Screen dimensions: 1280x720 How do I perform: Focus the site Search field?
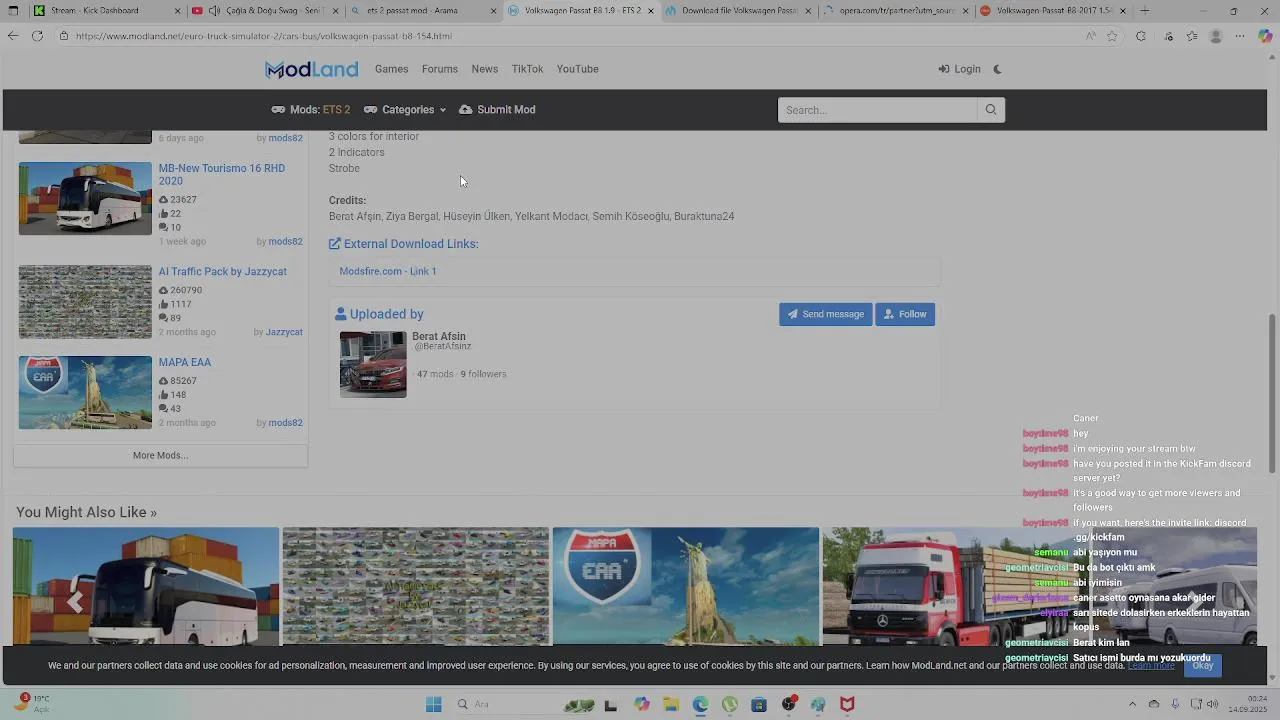coord(877,110)
